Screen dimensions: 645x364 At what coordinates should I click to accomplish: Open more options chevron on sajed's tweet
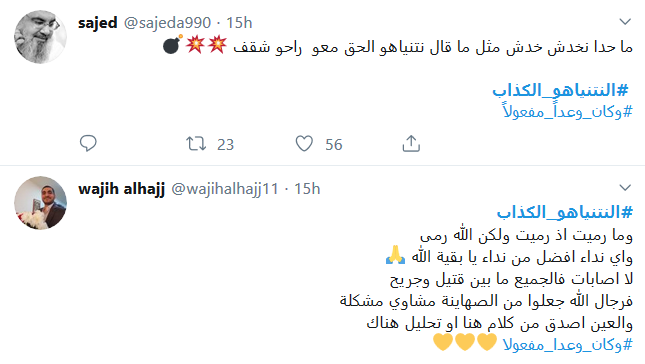(625, 21)
